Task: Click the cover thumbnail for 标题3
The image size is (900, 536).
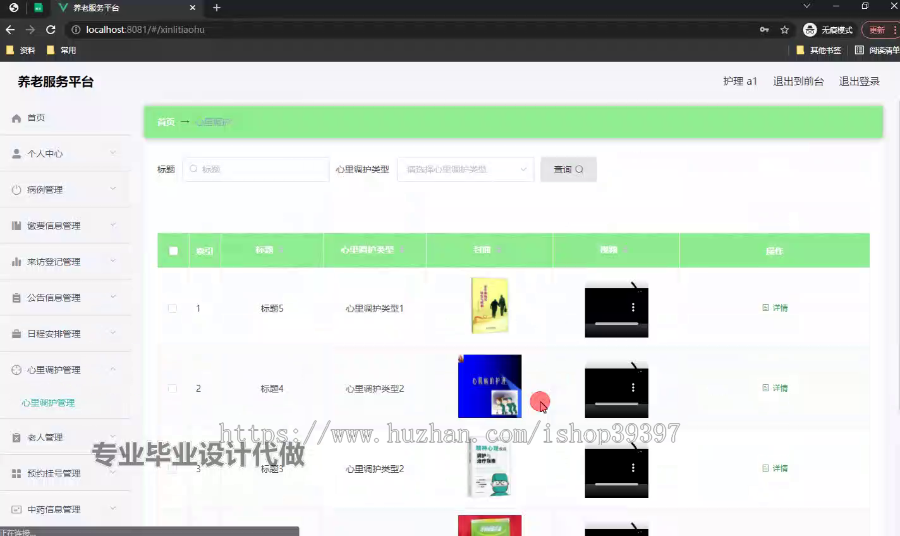Action: [490, 468]
